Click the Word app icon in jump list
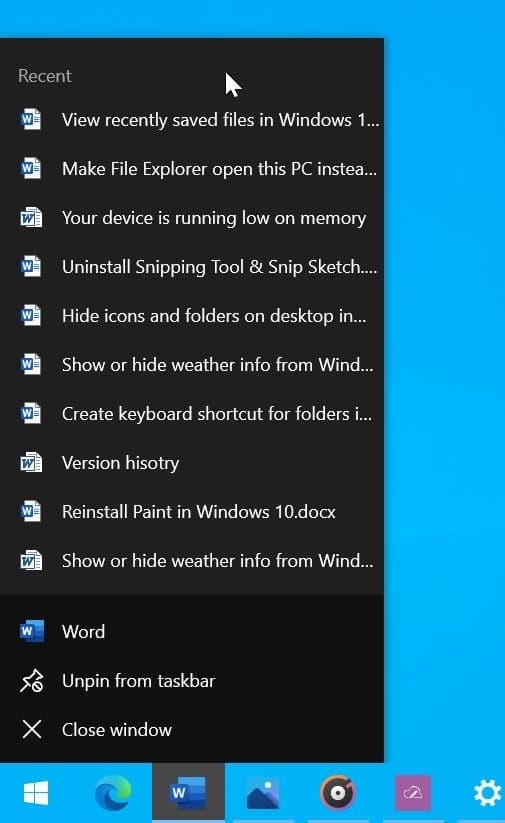505x823 pixels. click(31, 631)
